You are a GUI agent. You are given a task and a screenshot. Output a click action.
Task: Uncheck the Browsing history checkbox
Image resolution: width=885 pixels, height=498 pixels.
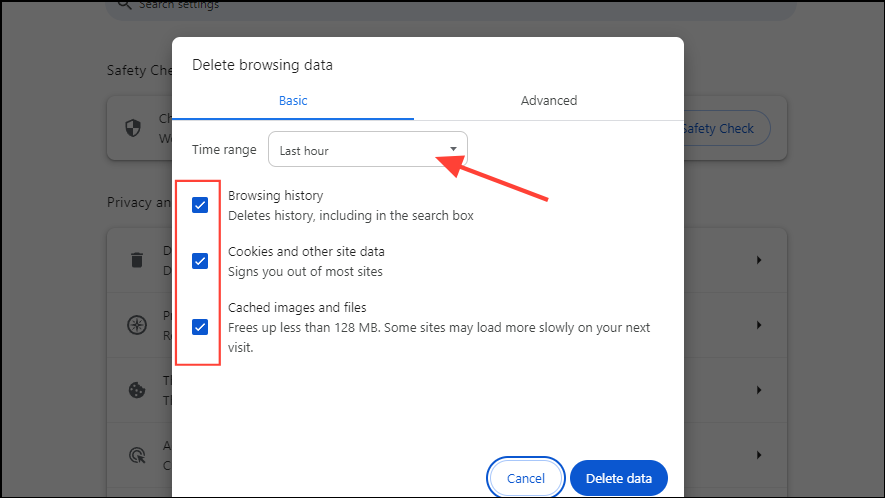click(200, 205)
